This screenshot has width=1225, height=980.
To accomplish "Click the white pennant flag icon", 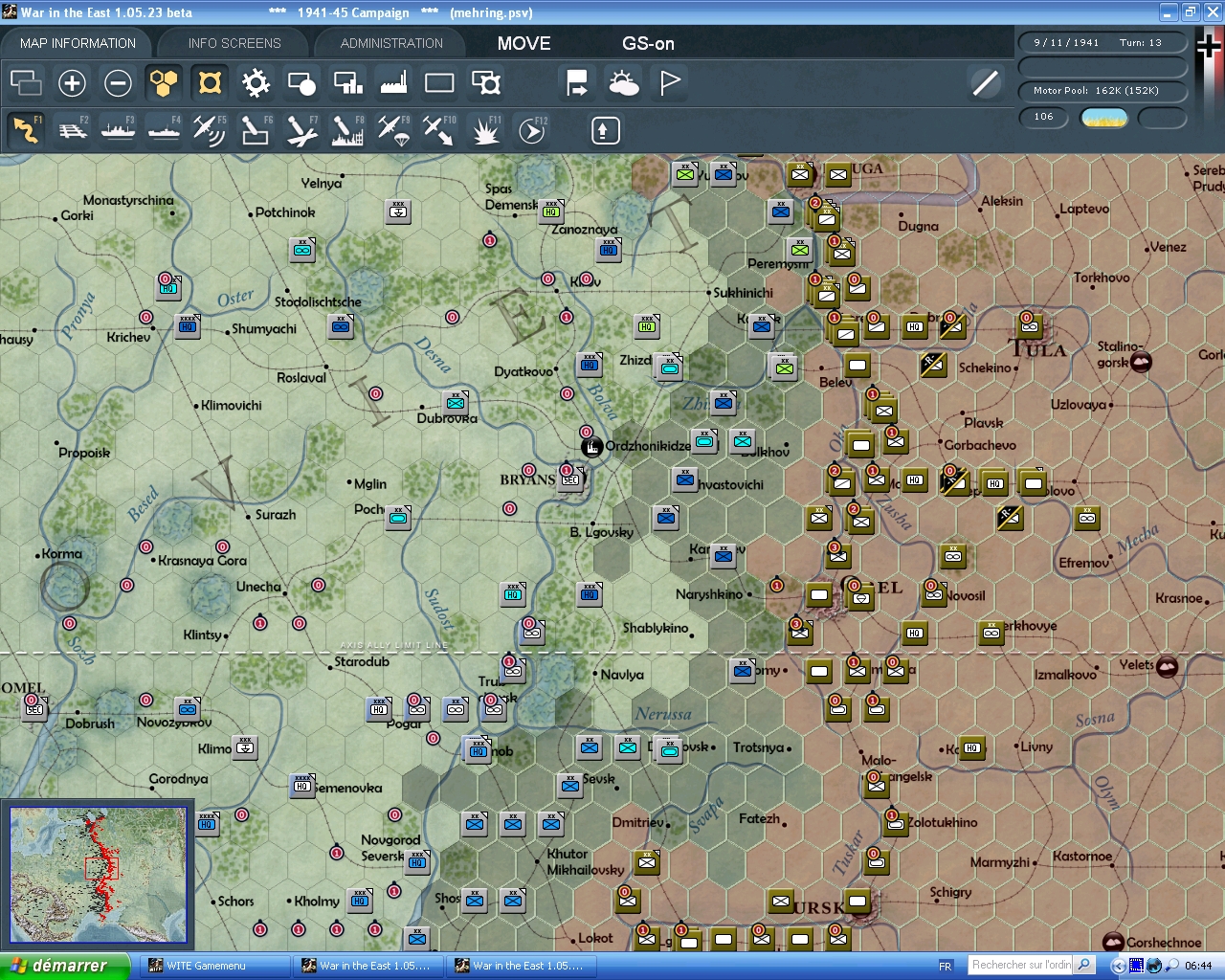I will tap(670, 83).
